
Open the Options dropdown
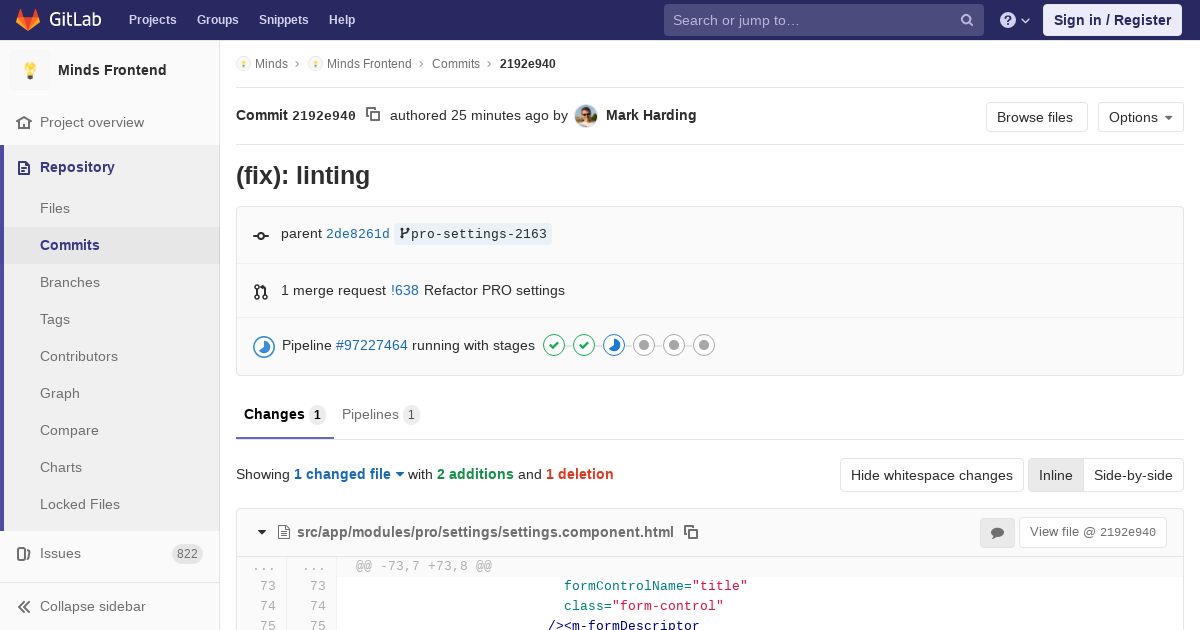click(1140, 117)
